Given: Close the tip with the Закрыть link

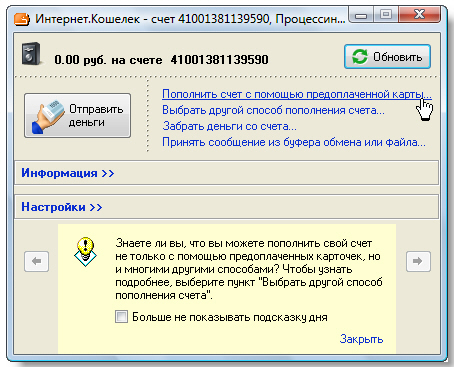Looking at the screenshot, I should click(361, 339).
